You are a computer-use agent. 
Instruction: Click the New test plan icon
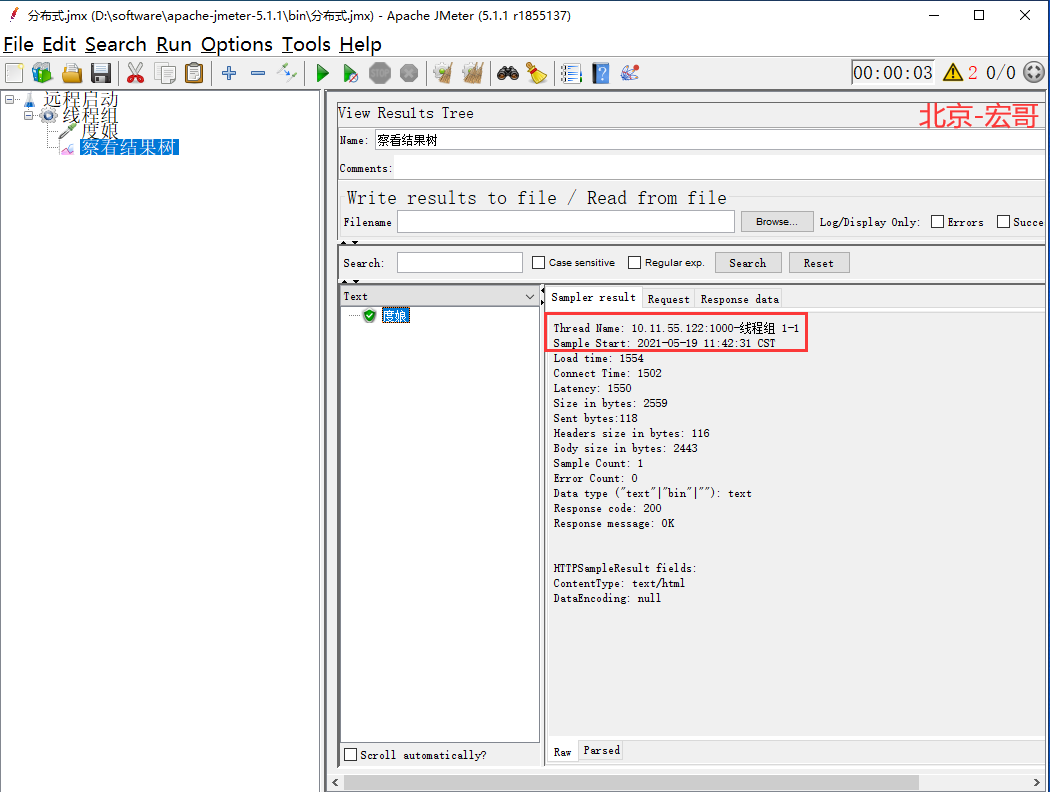[14, 73]
